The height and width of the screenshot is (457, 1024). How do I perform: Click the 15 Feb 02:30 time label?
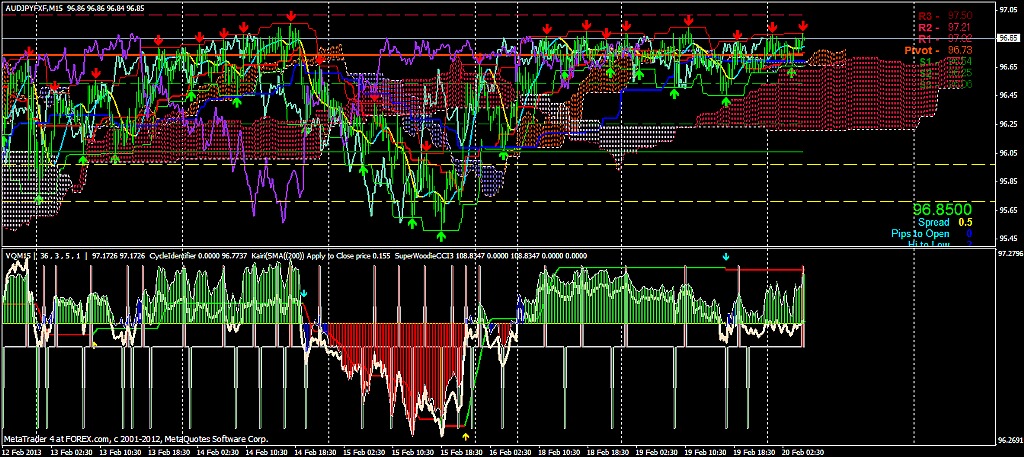point(364,452)
